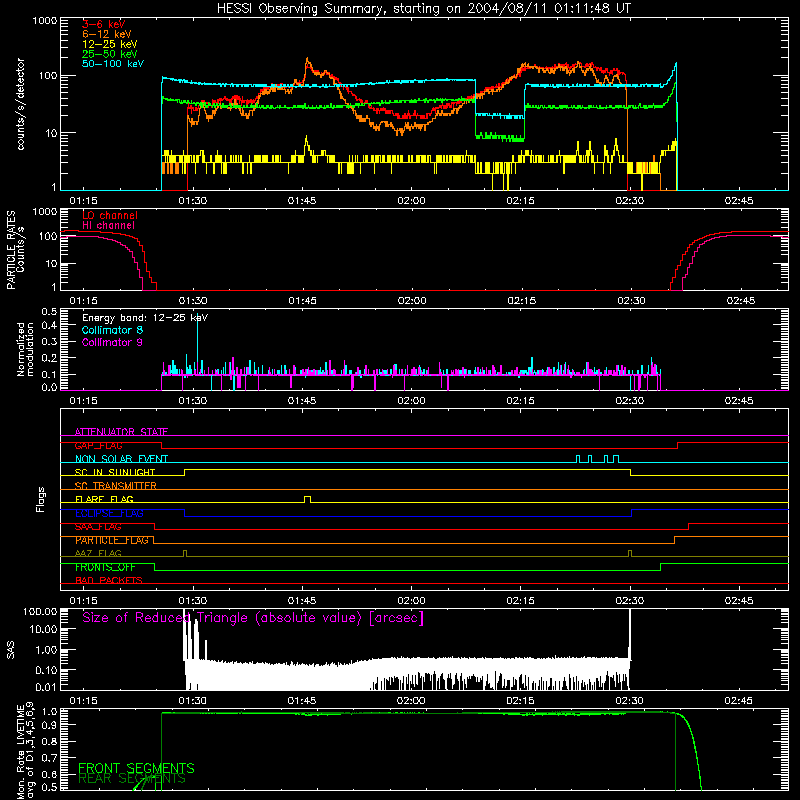Click the SC_IN_SUNLIGHT flag label
The image size is (800, 800).
(x=115, y=472)
